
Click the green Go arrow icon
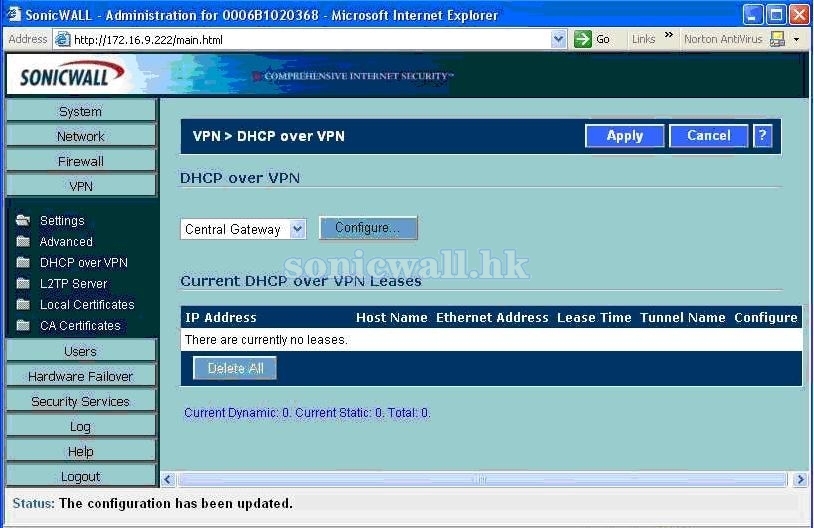pos(583,39)
